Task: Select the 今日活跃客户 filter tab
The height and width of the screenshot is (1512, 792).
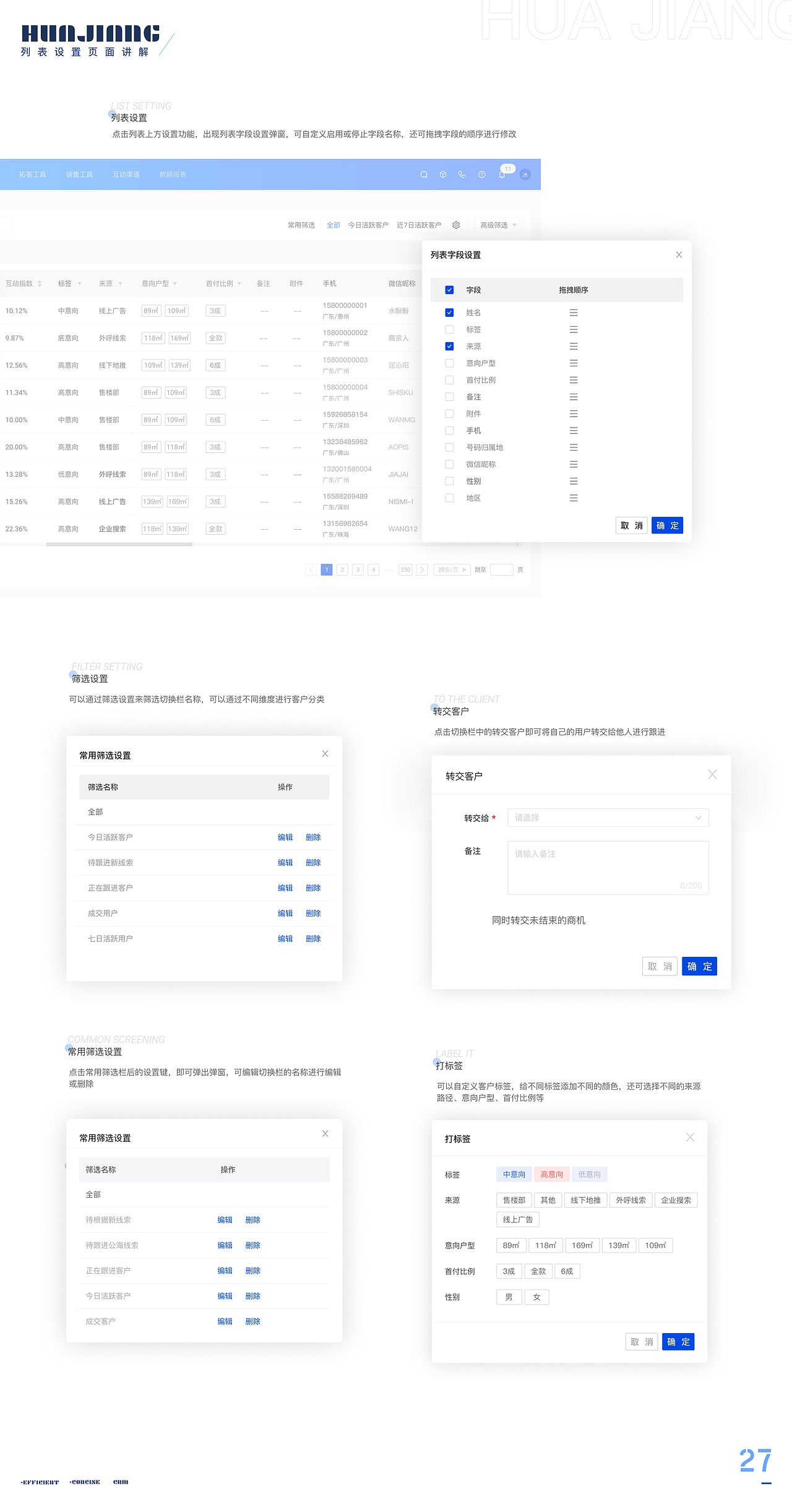Action: point(368,225)
